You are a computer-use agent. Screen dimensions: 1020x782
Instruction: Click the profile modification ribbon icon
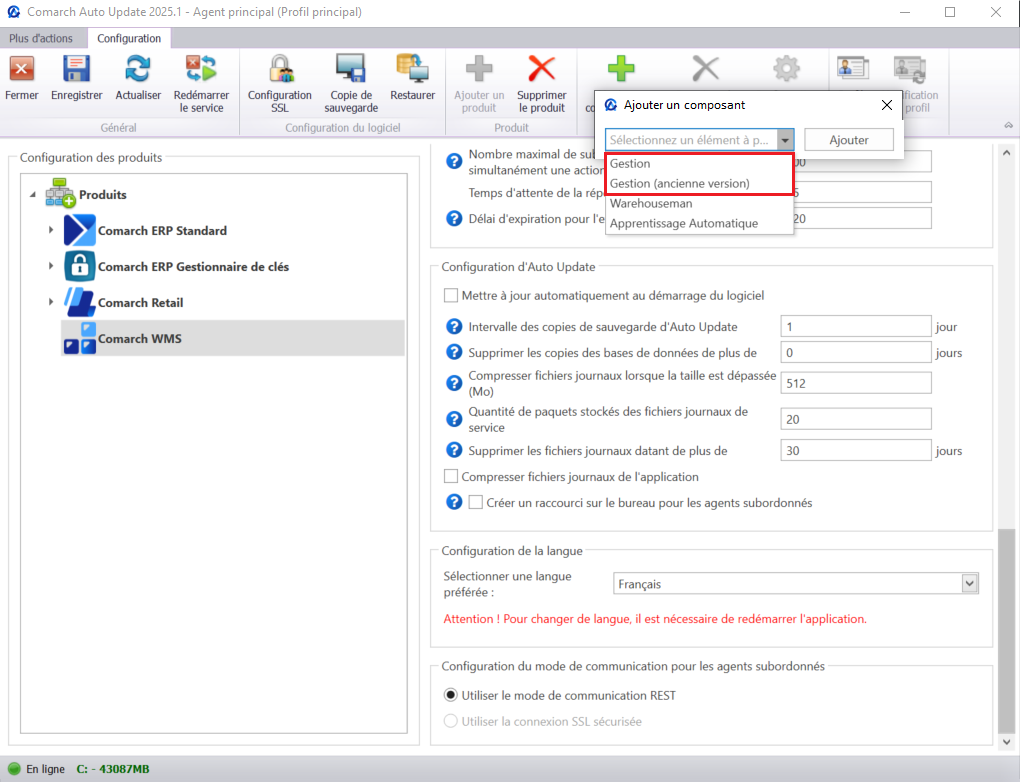(910, 69)
